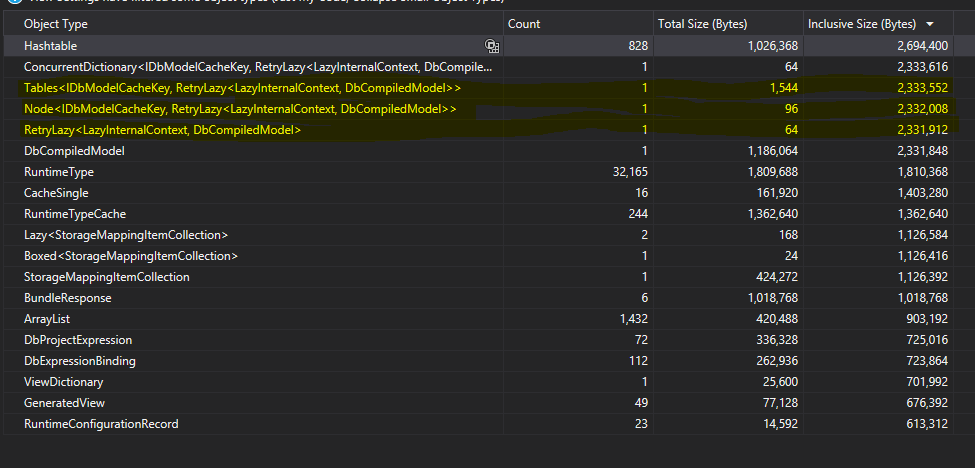Click the CacheSingle total size 161,920
This screenshot has width=975, height=468.
(x=777, y=193)
